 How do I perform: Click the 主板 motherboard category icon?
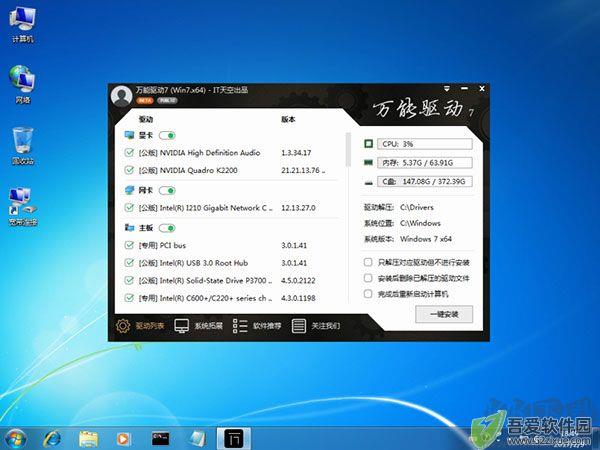click(x=130, y=228)
